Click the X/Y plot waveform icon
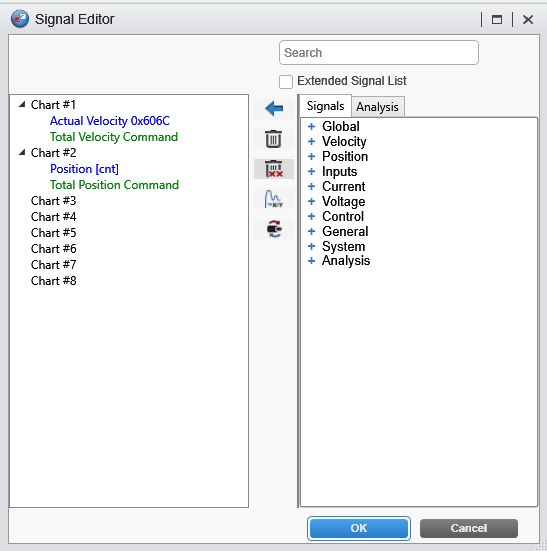This screenshot has width=547, height=551. [273, 199]
